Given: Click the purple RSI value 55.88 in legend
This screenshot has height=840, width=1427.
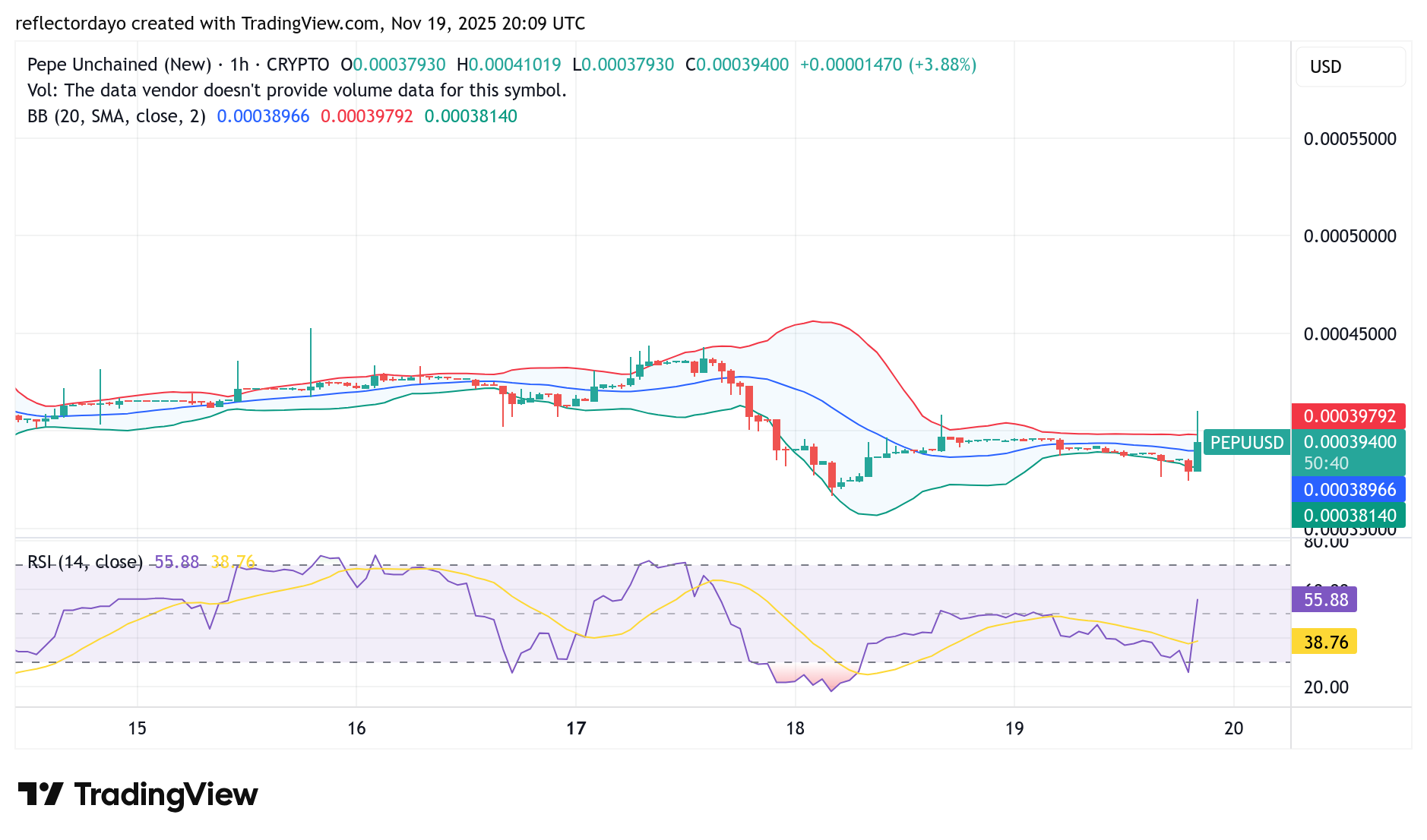Looking at the screenshot, I should point(176,562).
